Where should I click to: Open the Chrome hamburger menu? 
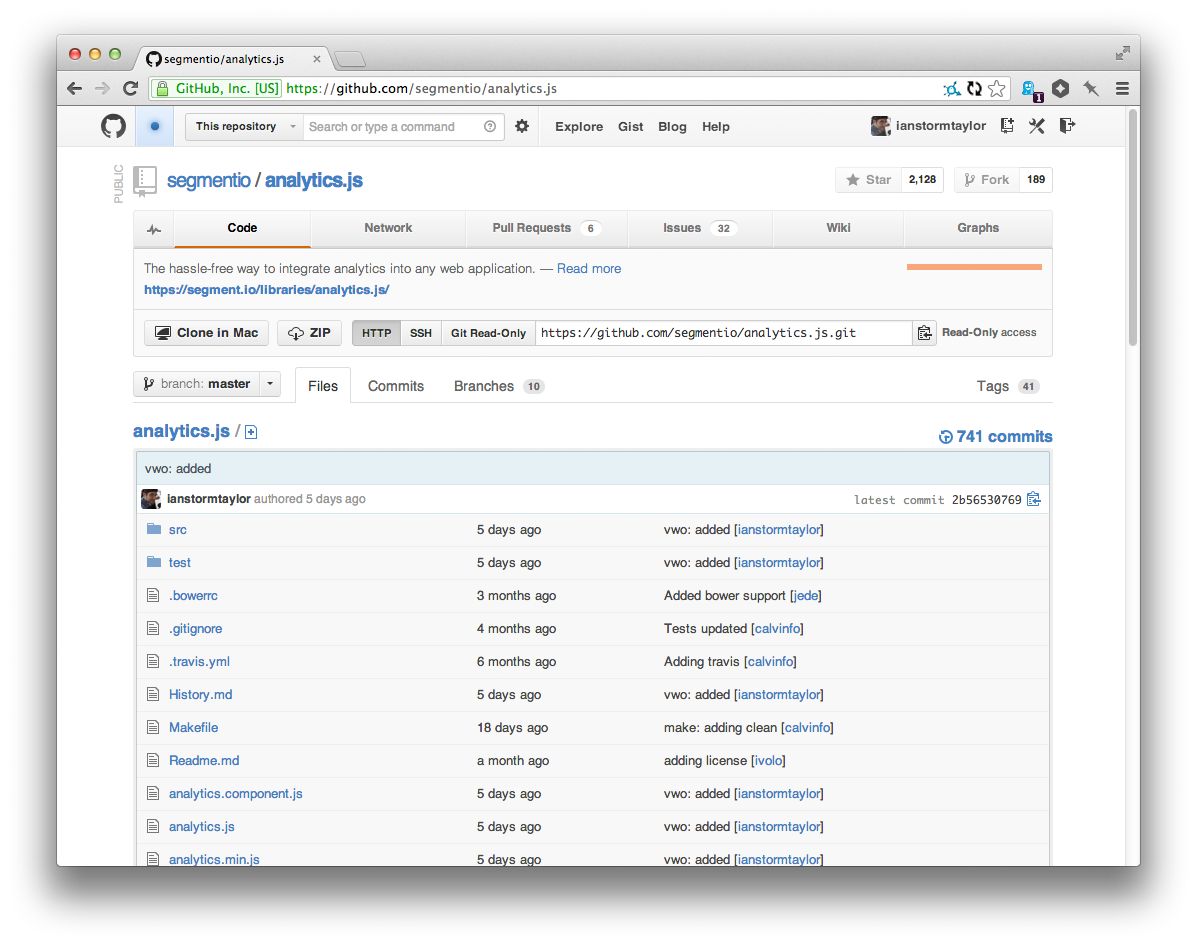click(x=1122, y=89)
